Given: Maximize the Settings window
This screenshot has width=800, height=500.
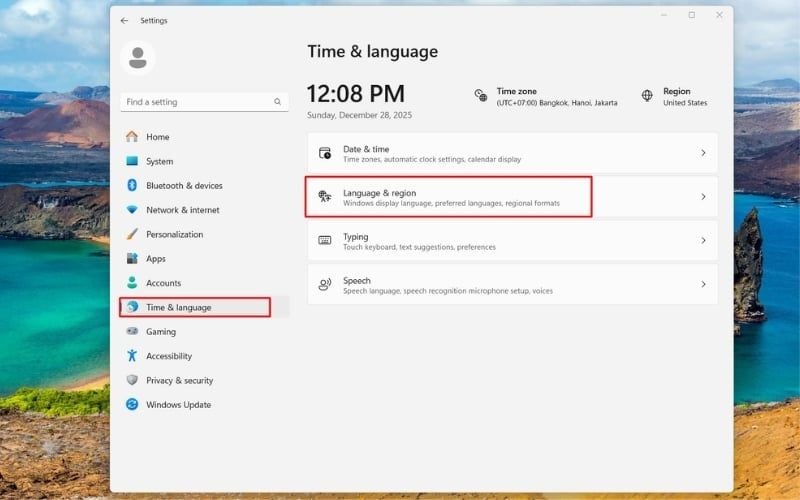Looking at the screenshot, I should point(691,15).
